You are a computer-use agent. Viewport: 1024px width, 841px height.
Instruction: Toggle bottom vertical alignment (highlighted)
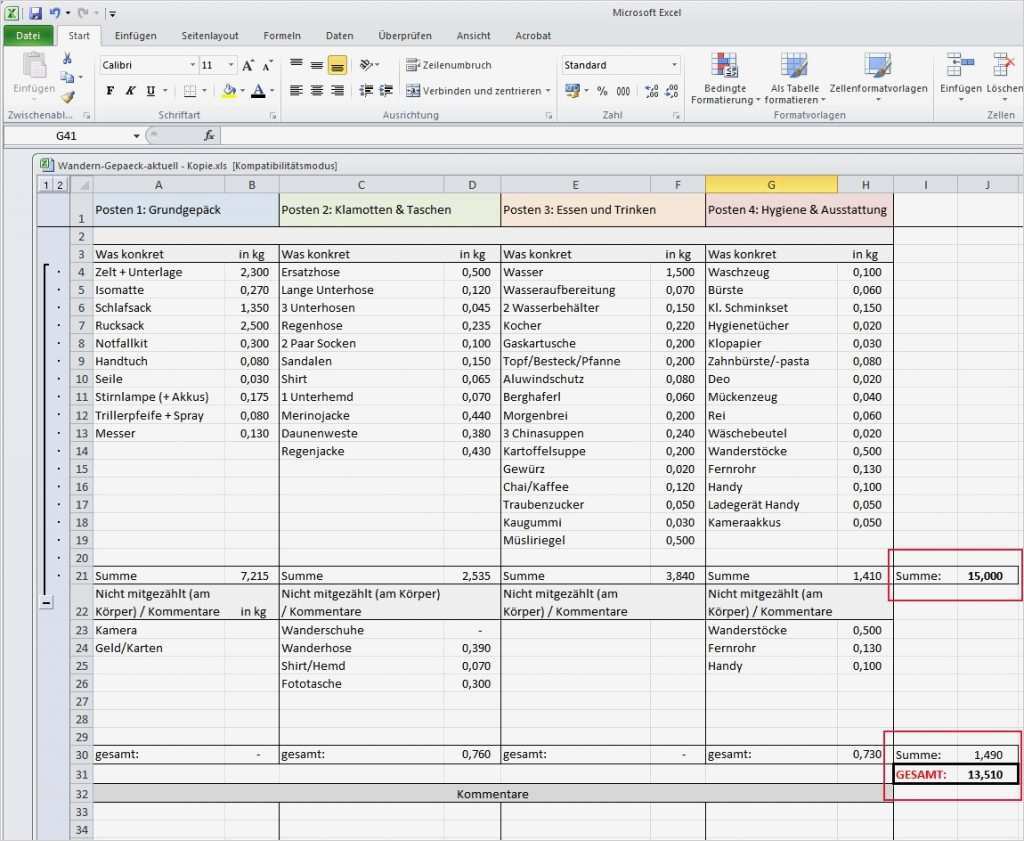pyautogui.click(x=337, y=65)
